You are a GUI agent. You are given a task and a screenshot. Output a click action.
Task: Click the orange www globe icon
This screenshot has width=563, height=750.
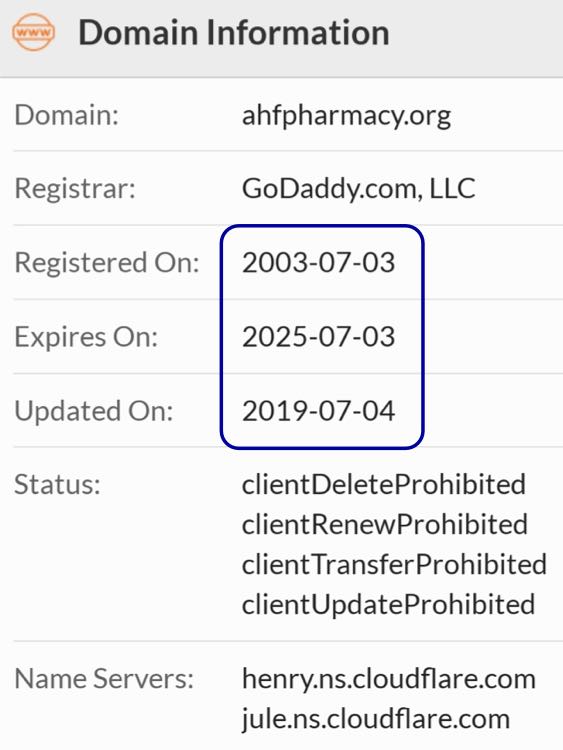(33, 33)
